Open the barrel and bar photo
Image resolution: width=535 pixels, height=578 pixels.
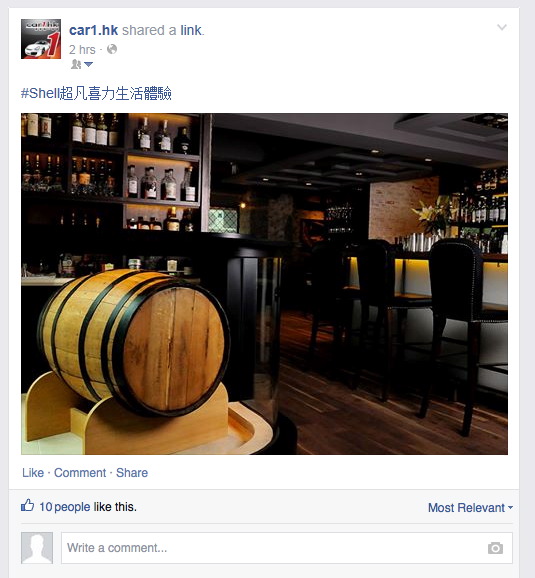[264, 284]
